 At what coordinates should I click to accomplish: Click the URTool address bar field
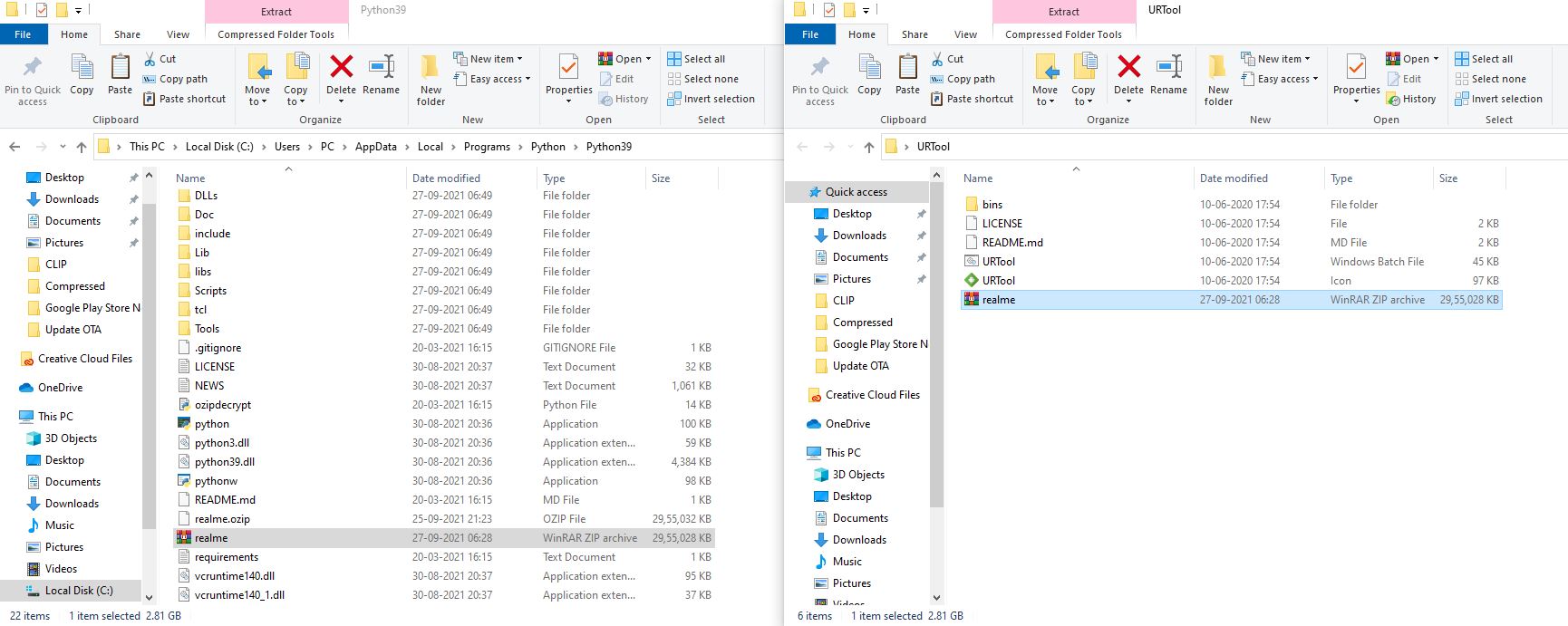(x=1224, y=147)
